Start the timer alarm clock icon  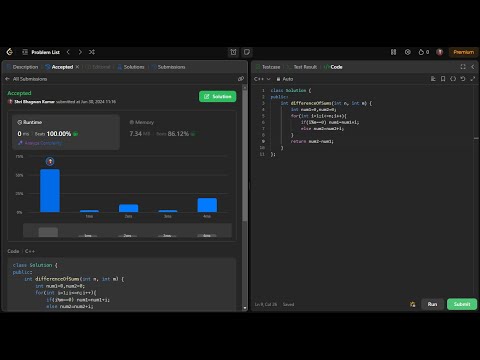click(x=233, y=52)
